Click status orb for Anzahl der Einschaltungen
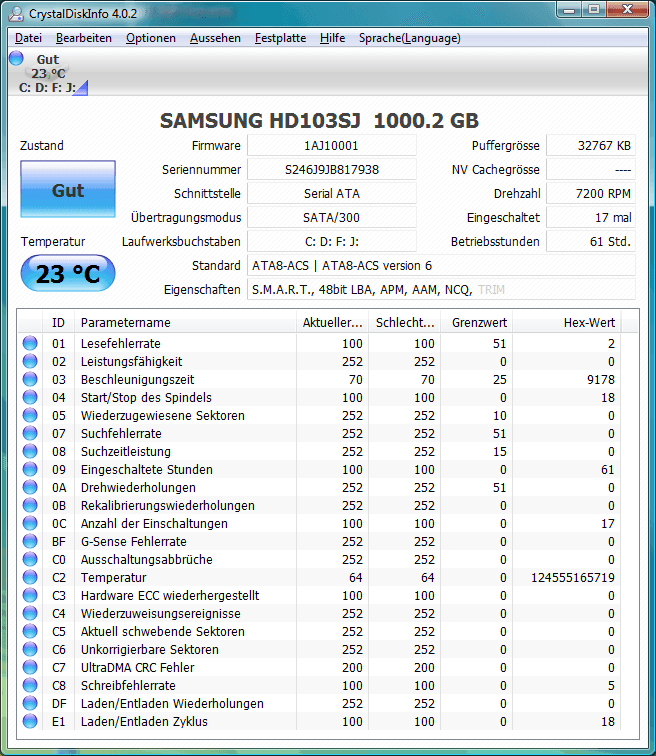656x756 pixels. 30,523
